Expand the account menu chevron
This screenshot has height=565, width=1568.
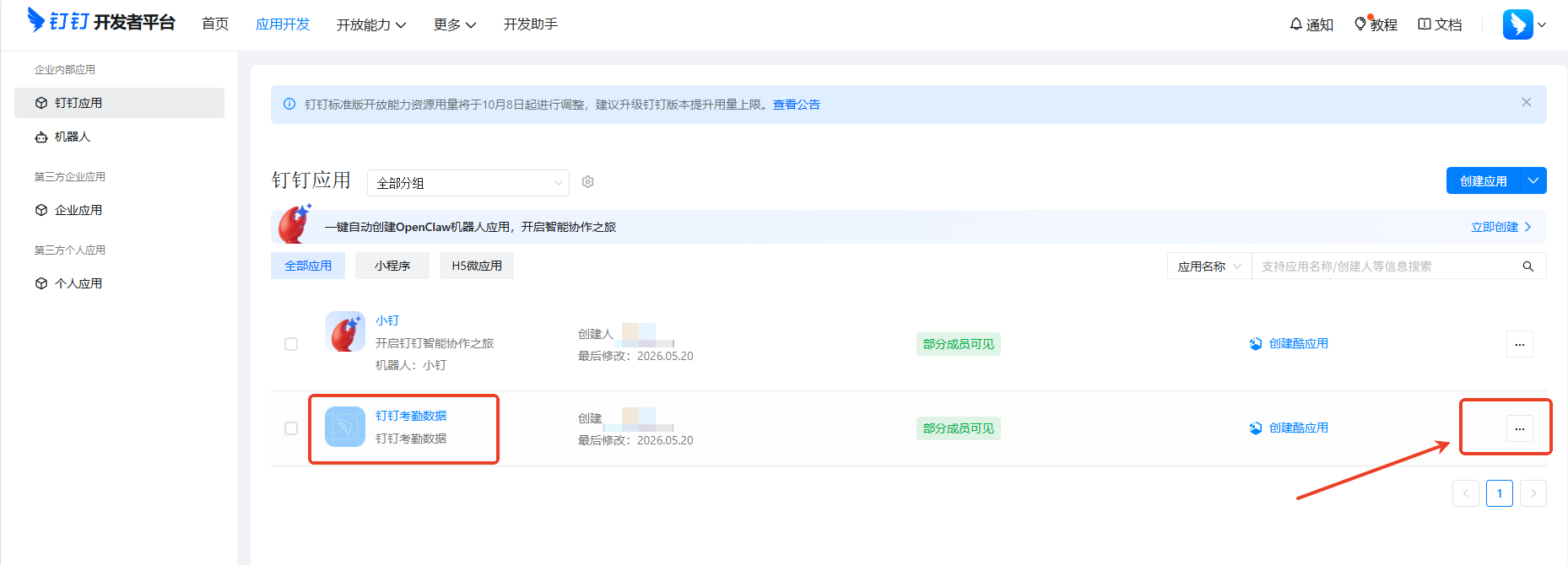tap(1542, 25)
